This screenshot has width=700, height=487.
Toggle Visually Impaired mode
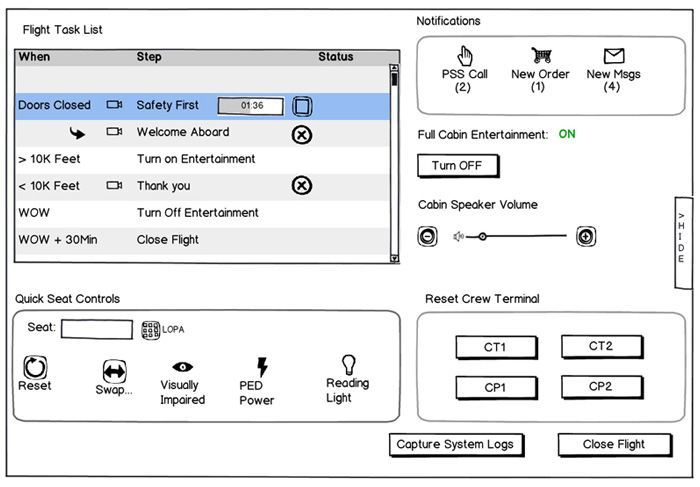point(183,367)
